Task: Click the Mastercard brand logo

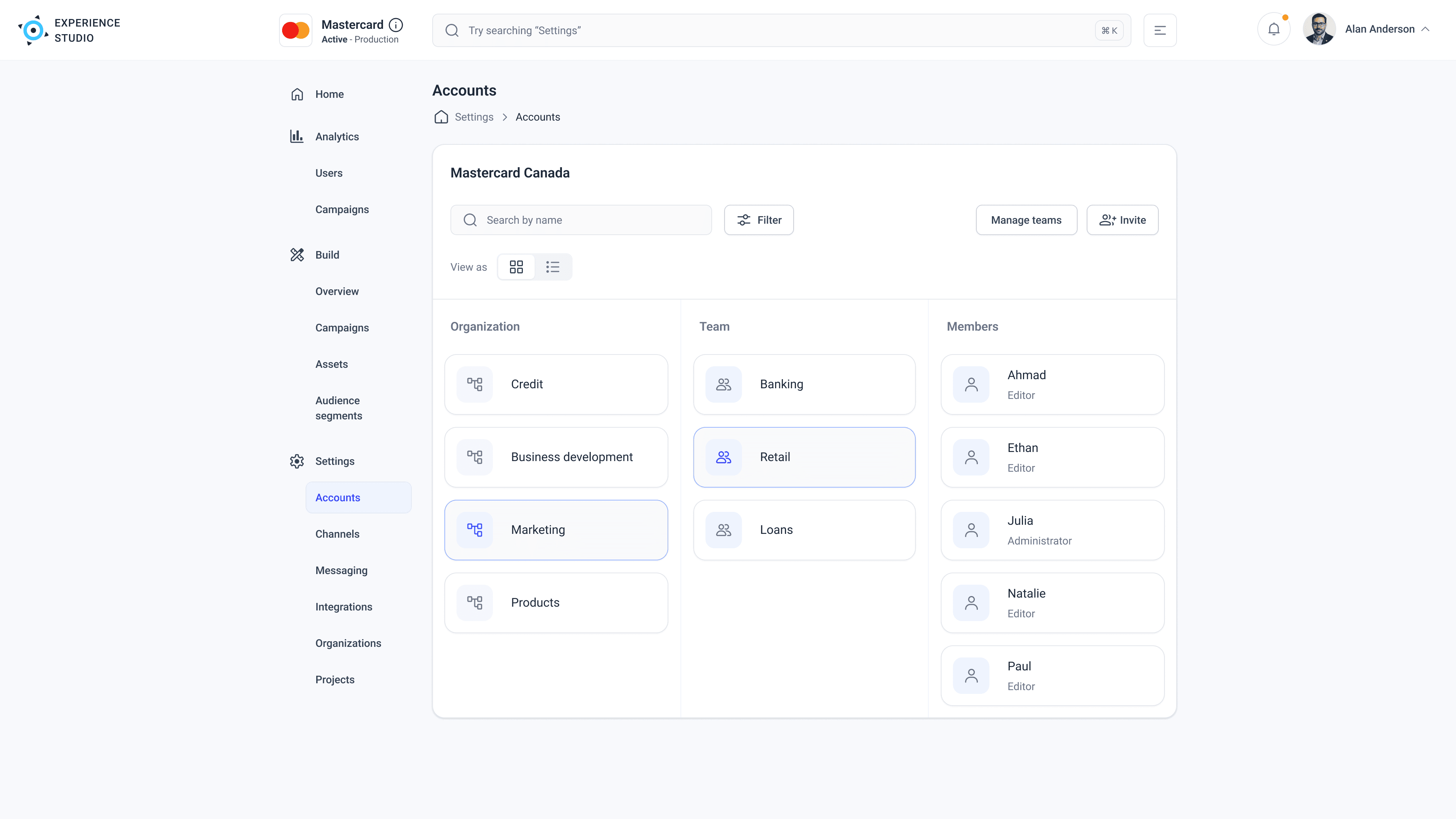Action: click(296, 30)
